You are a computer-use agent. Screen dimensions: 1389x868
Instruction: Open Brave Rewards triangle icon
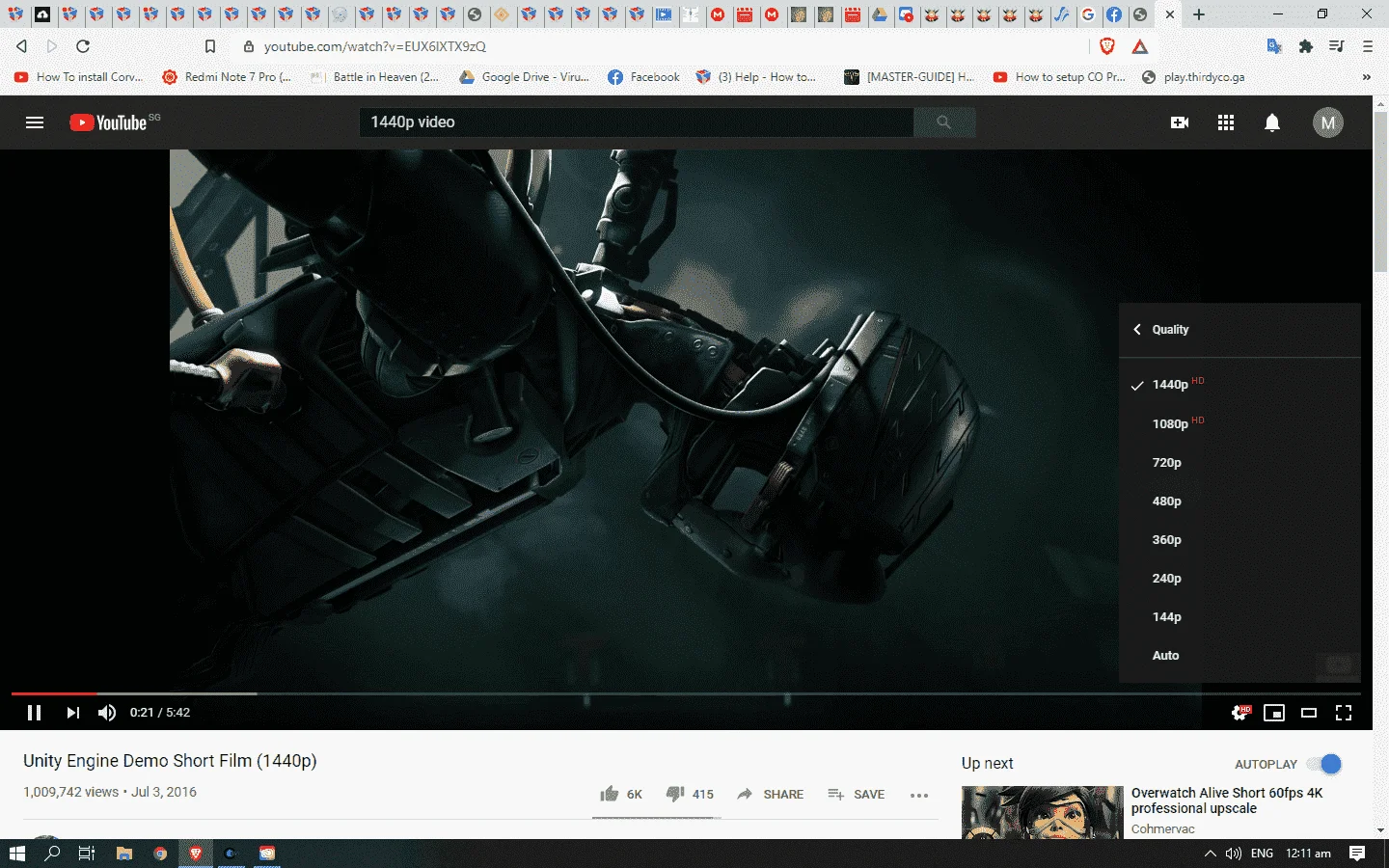point(1140,46)
